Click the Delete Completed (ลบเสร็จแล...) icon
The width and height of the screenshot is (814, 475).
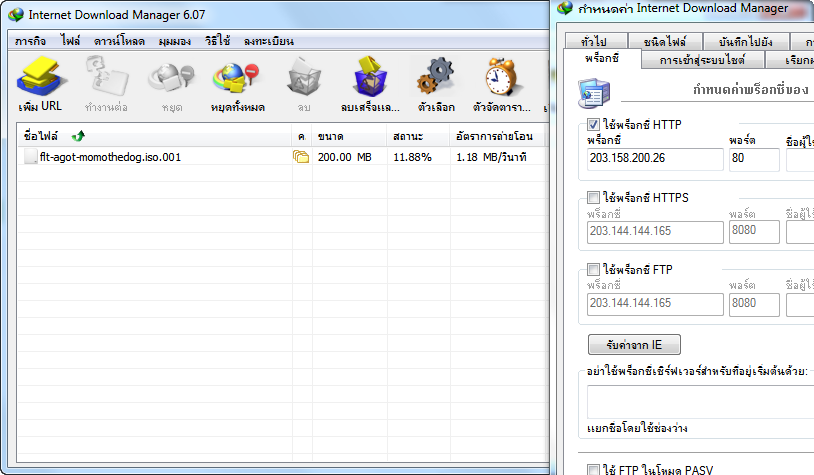pyautogui.click(x=370, y=77)
